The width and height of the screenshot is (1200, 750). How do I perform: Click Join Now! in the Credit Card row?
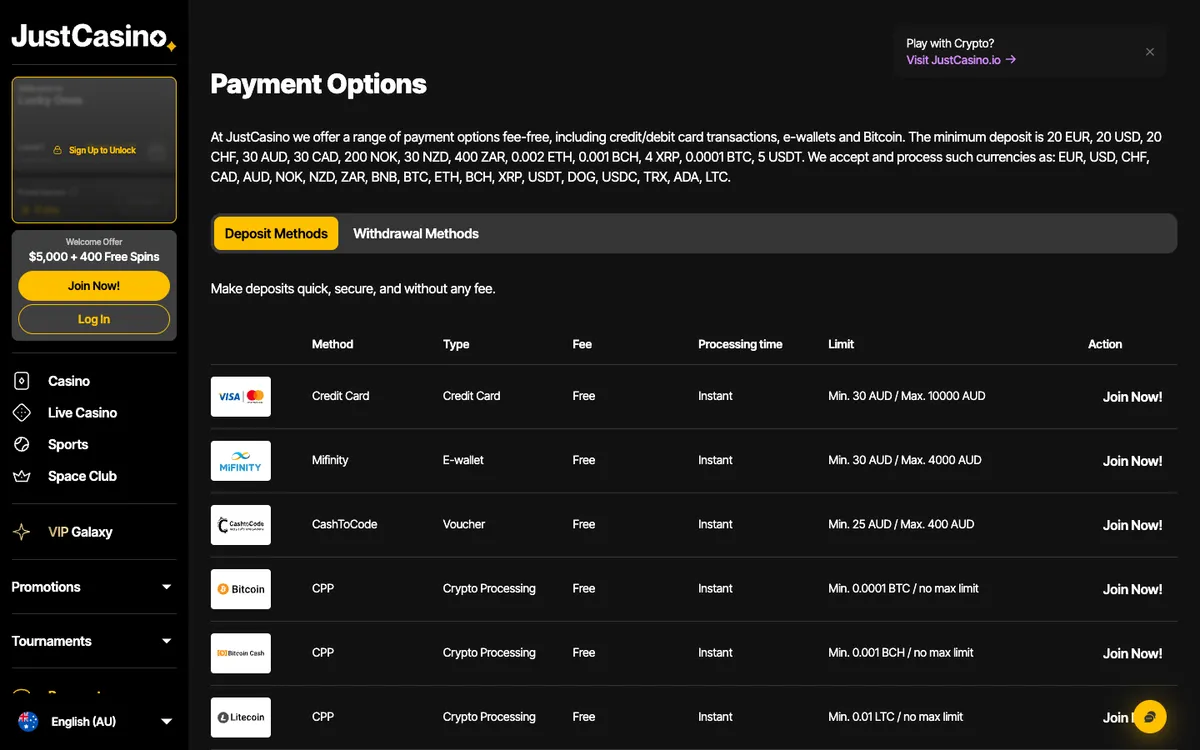coord(1132,397)
